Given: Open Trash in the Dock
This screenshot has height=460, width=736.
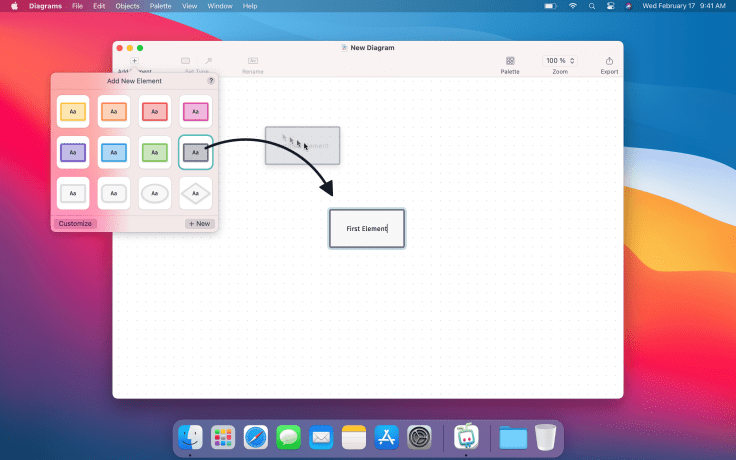Looking at the screenshot, I should [545, 437].
